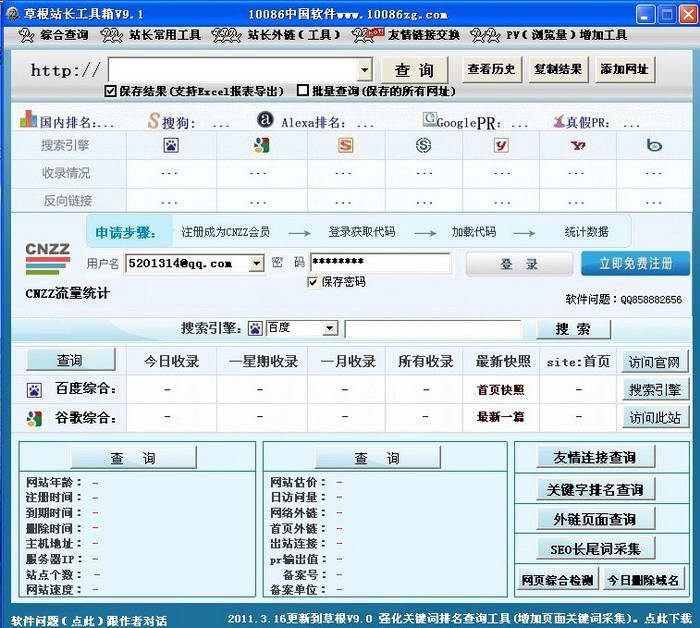Click the 注册成为CNZZ会员 step text
This screenshot has height=628, width=700.
pos(225,232)
